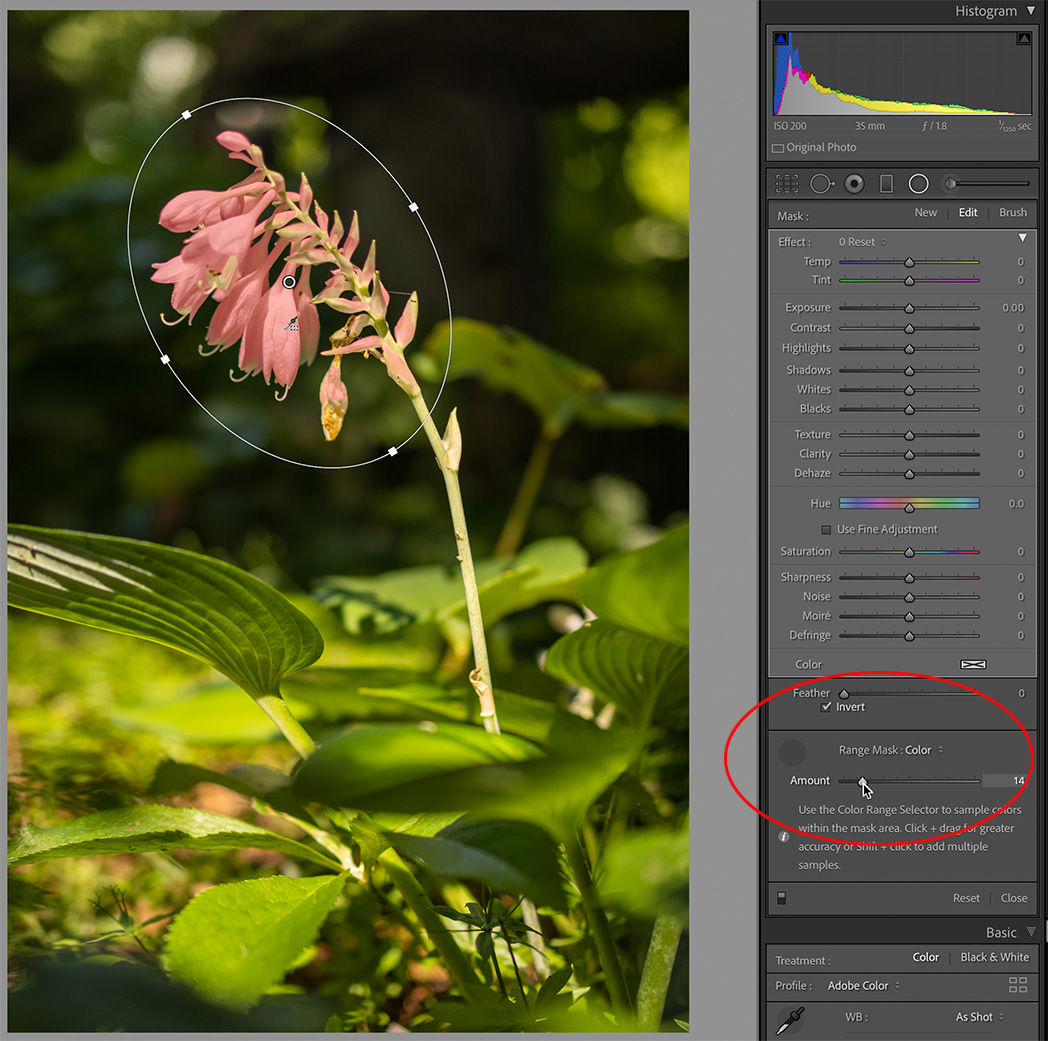Select the Radial Filter tool
The width and height of the screenshot is (1048, 1041).
coord(918,183)
